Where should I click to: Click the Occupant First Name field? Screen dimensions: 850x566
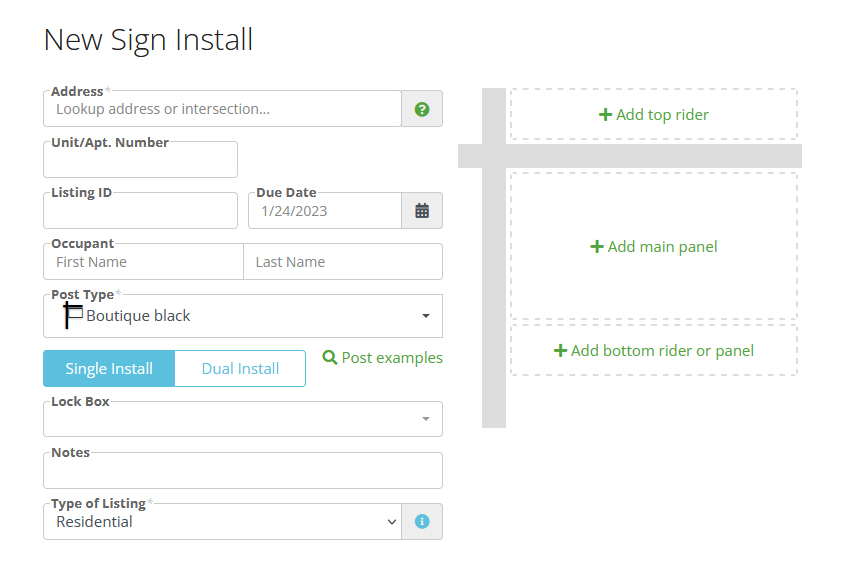coord(144,262)
